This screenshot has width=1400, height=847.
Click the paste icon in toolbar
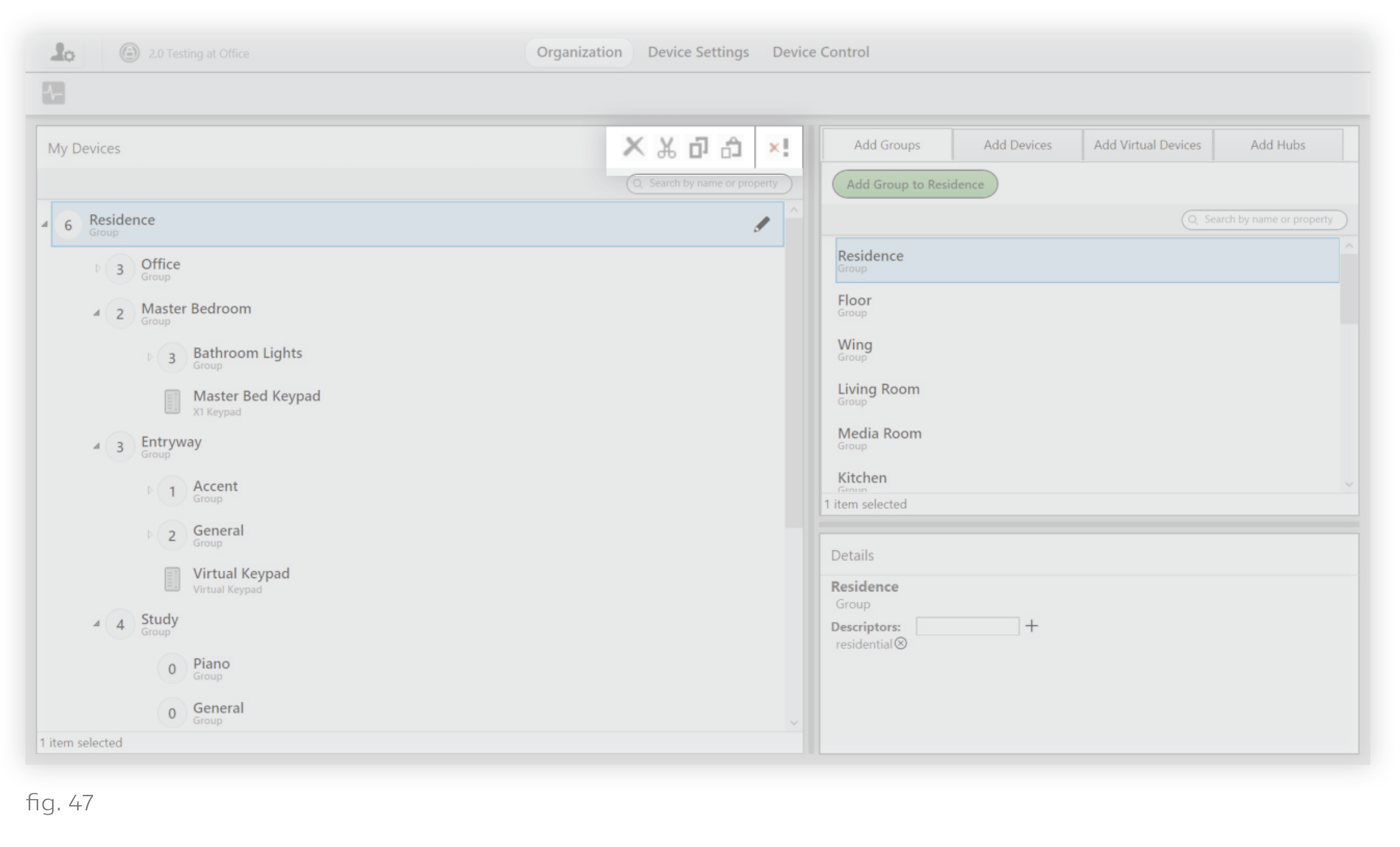(731, 148)
